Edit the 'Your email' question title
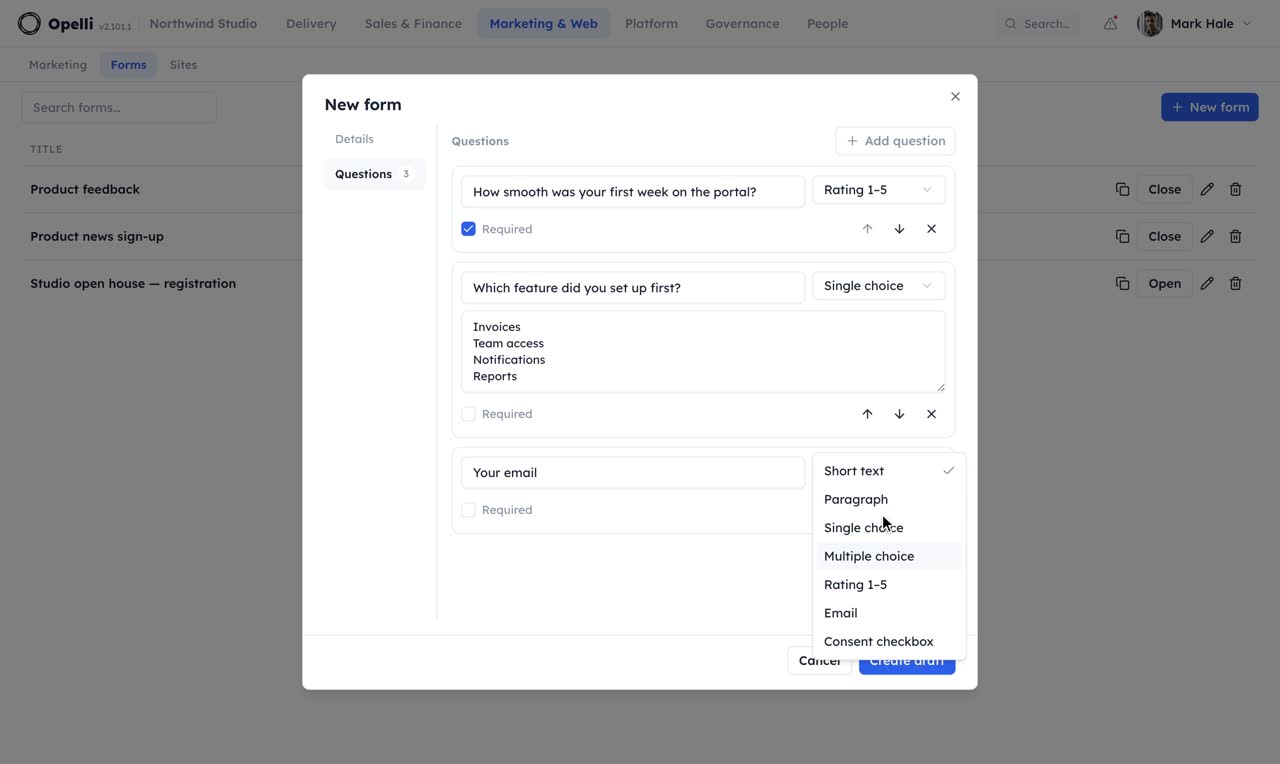The height and width of the screenshot is (764, 1280). (x=633, y=472)
